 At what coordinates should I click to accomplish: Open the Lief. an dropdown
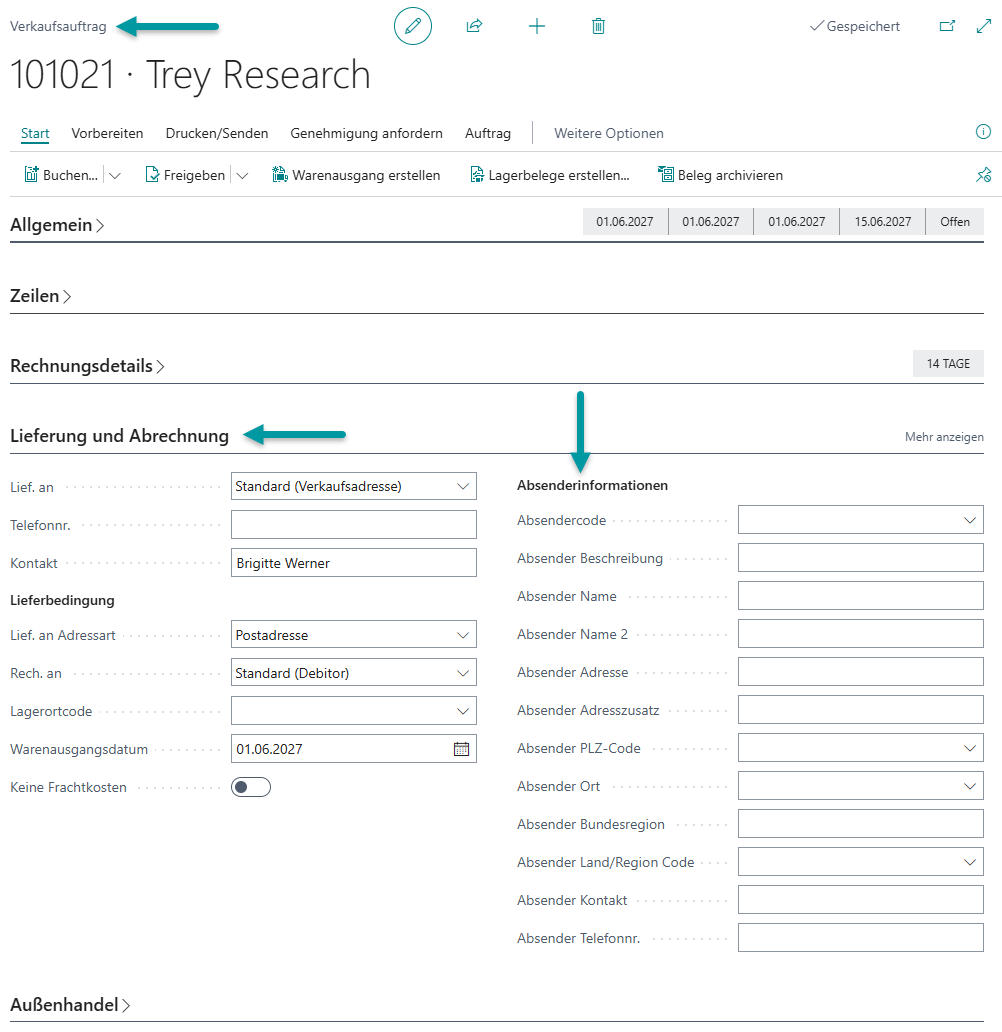pos(463,486)
